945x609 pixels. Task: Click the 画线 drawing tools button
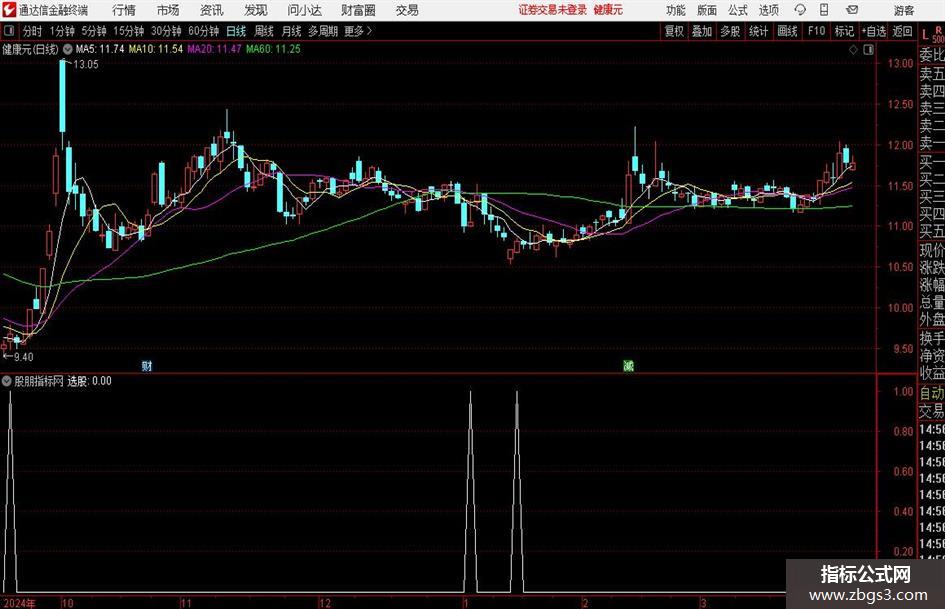(787, 31)
